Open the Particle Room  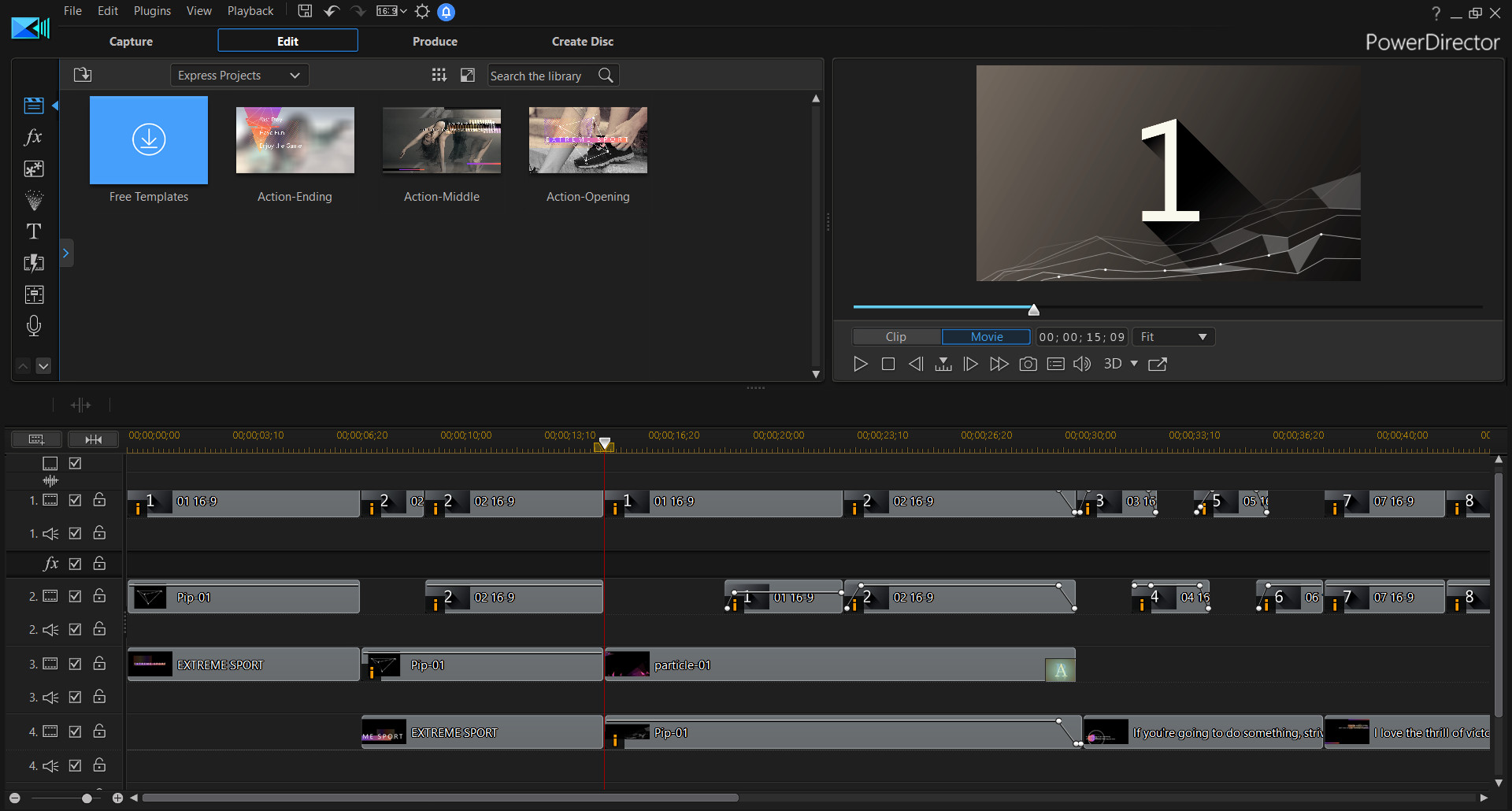coord(34,200)
